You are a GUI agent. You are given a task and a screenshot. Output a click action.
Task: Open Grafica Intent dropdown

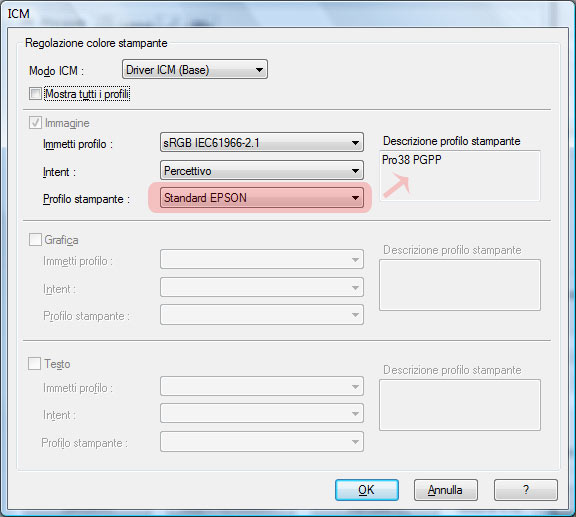262,287
